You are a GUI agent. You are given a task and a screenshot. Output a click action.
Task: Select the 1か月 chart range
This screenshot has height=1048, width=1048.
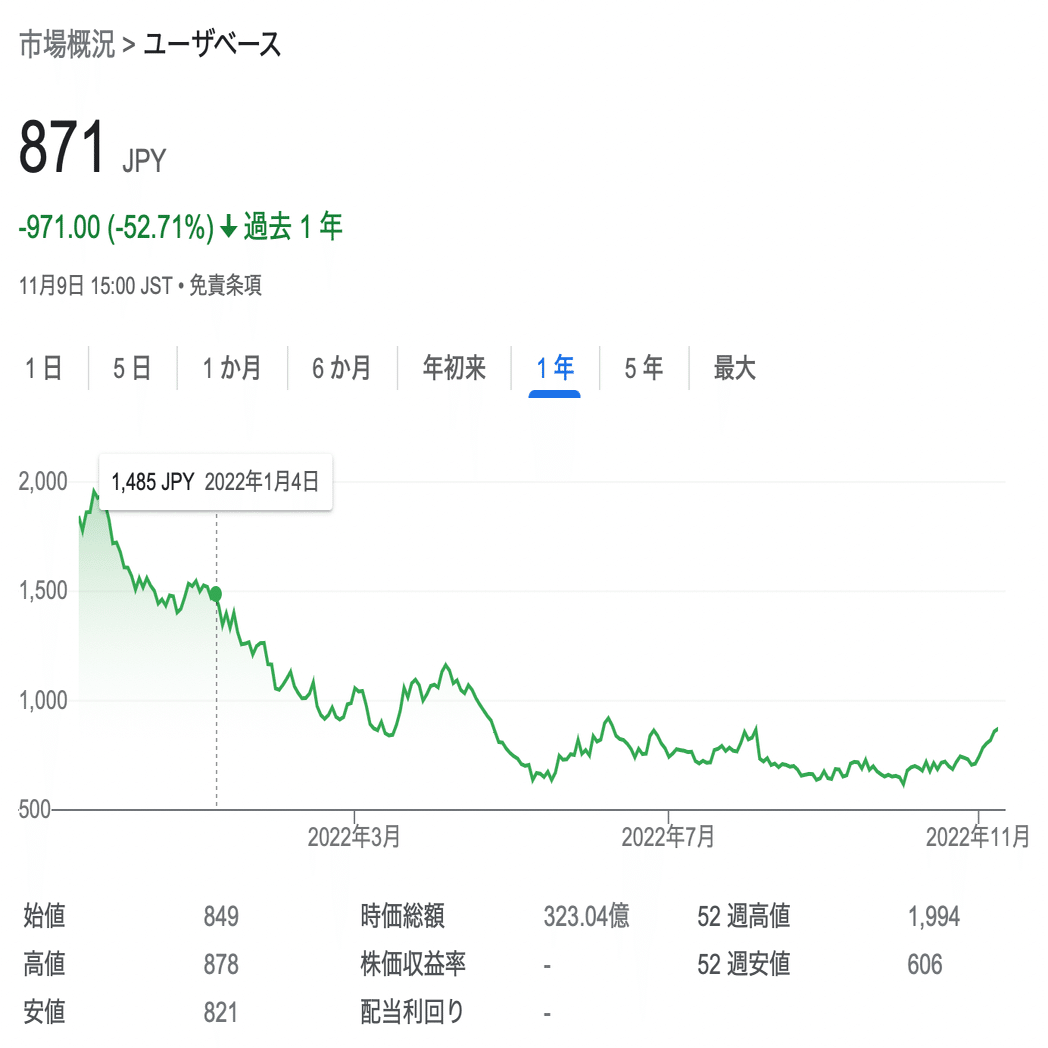click(x=229, y=368)
